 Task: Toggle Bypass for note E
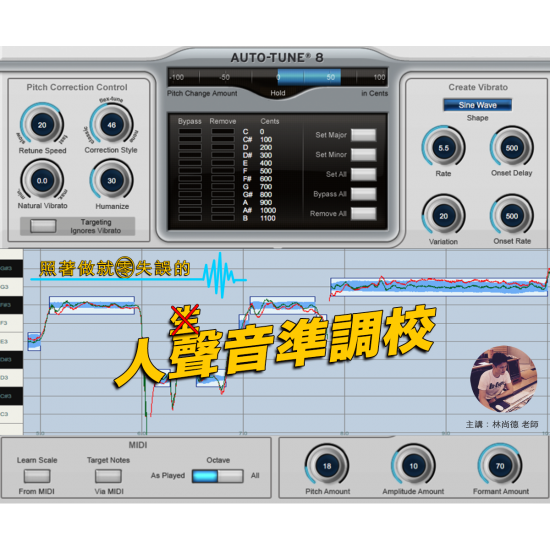point(190,163)
